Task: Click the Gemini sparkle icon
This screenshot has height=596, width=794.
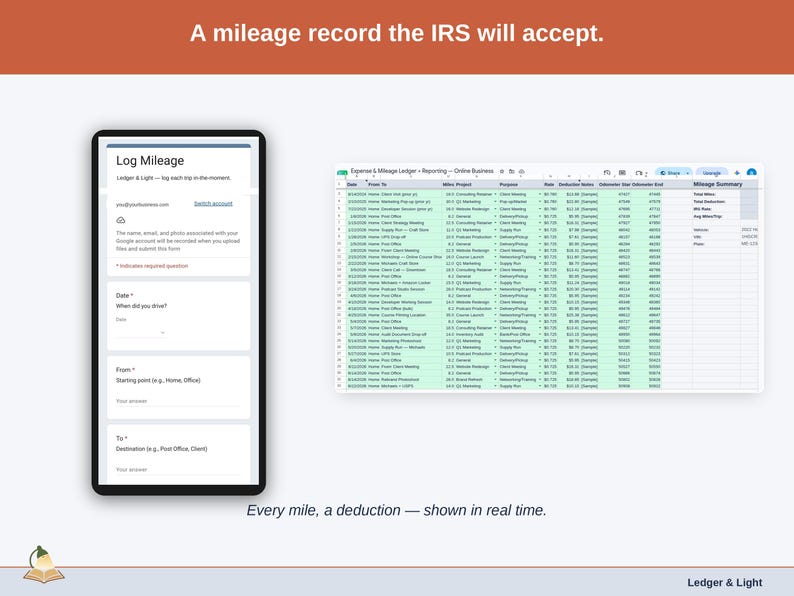Action: [737, 173]
